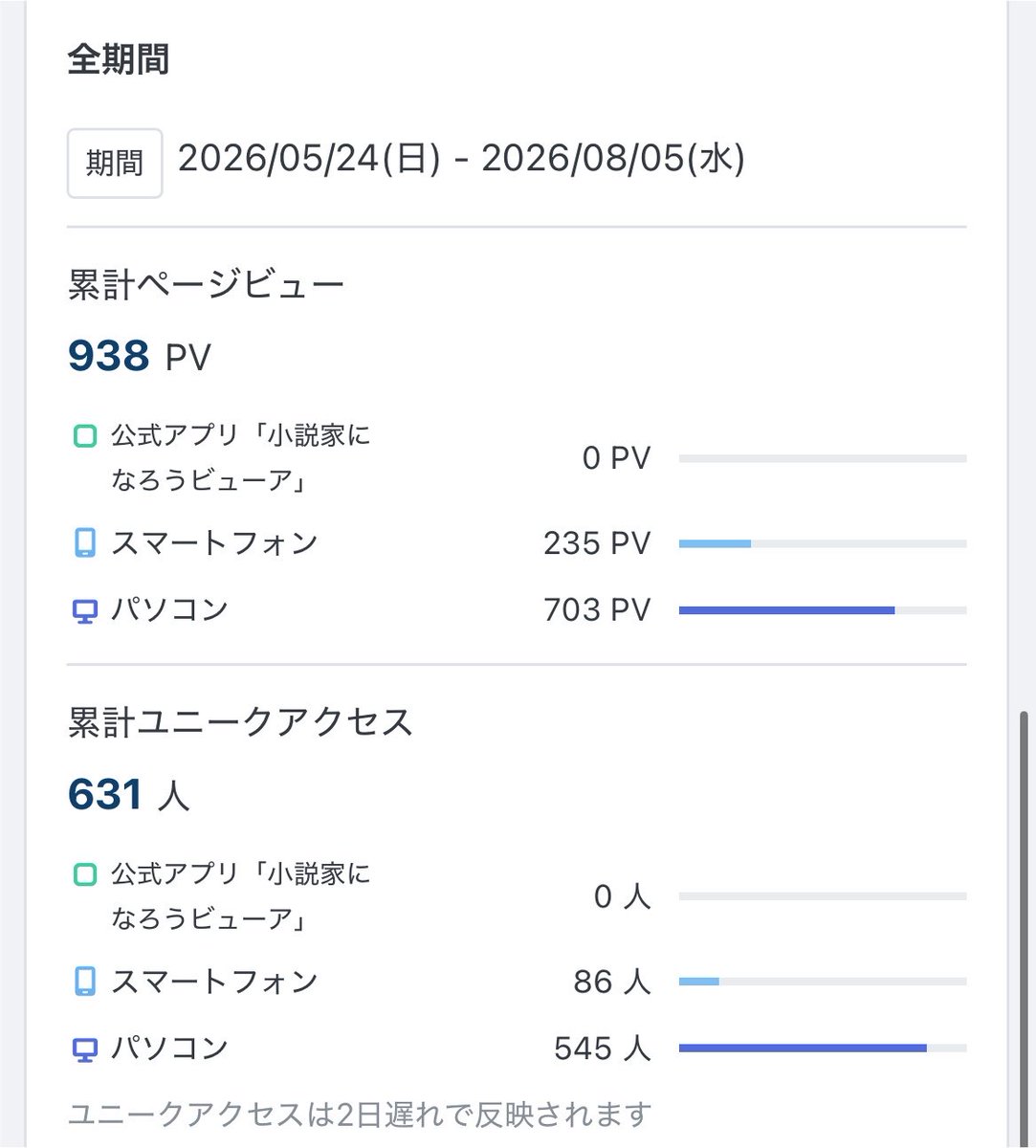Click the smartphone 86 人 progress bar

click(823, 982)
